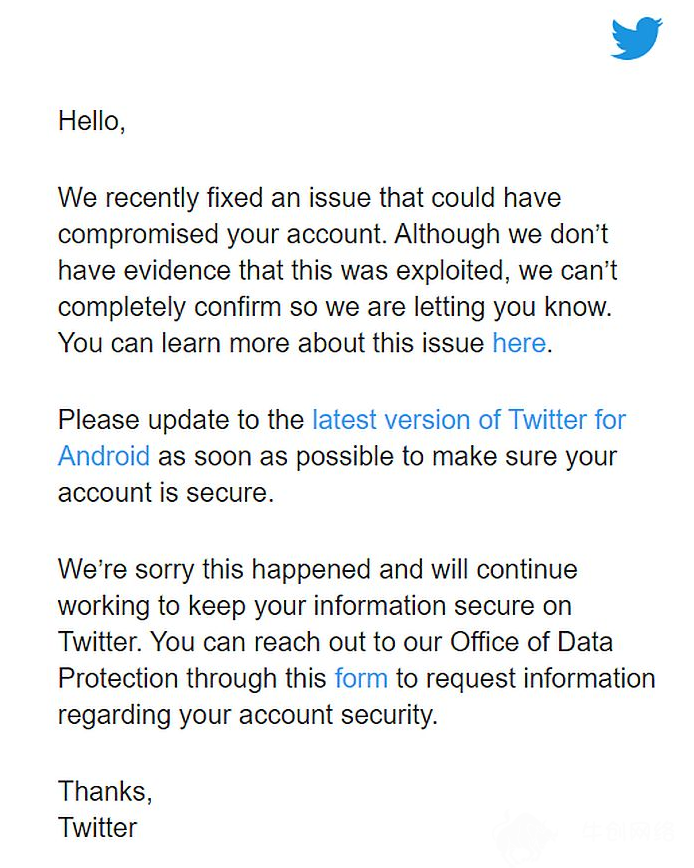694x868 pixels.
Task: Open the Data Protection 'form' link
Action: [361, 678]
